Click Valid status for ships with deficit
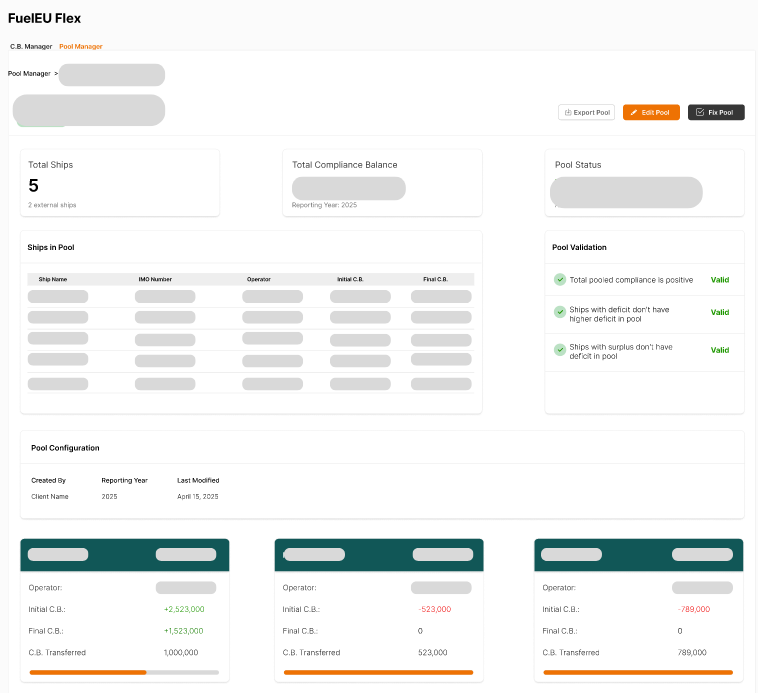 [x=720, y=312]
